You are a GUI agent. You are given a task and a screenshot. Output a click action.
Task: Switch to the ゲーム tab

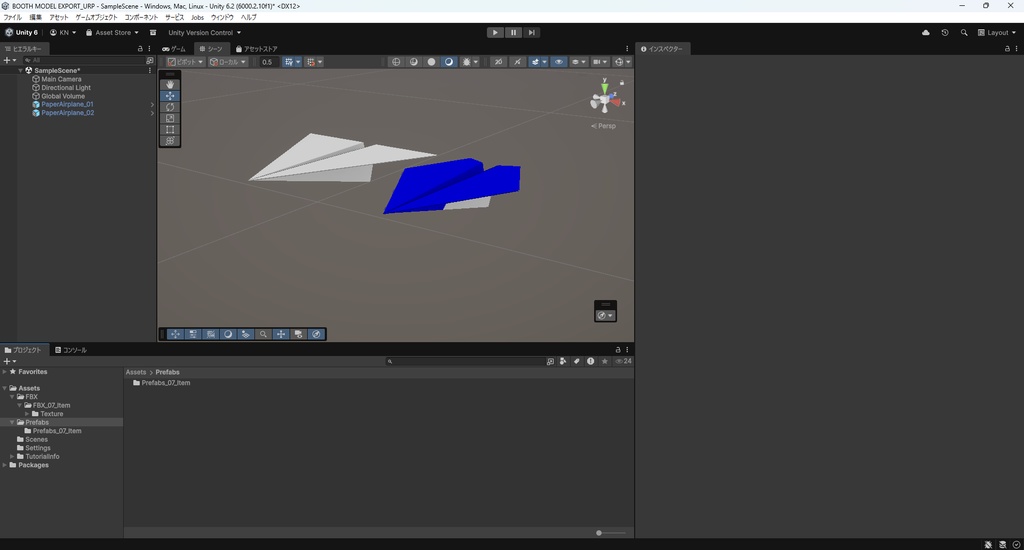174,49
